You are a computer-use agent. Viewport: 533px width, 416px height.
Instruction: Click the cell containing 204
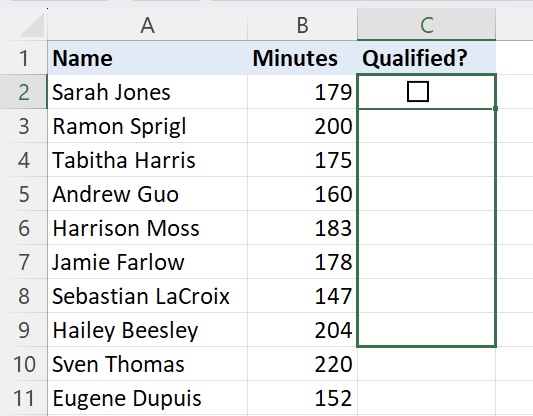tap(302, 330)
